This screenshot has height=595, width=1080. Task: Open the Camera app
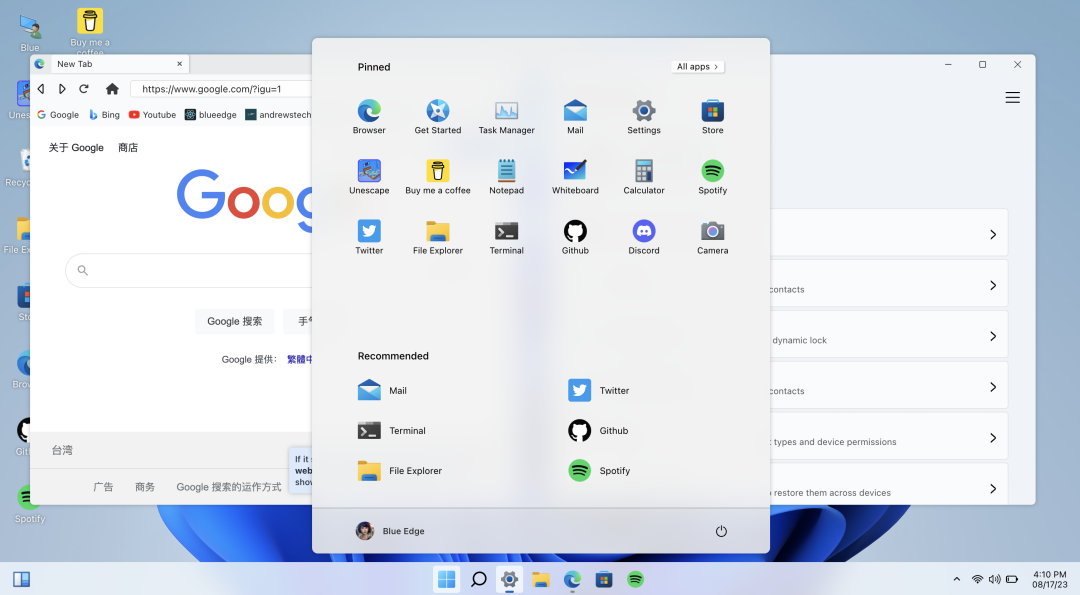coord(712,237)
